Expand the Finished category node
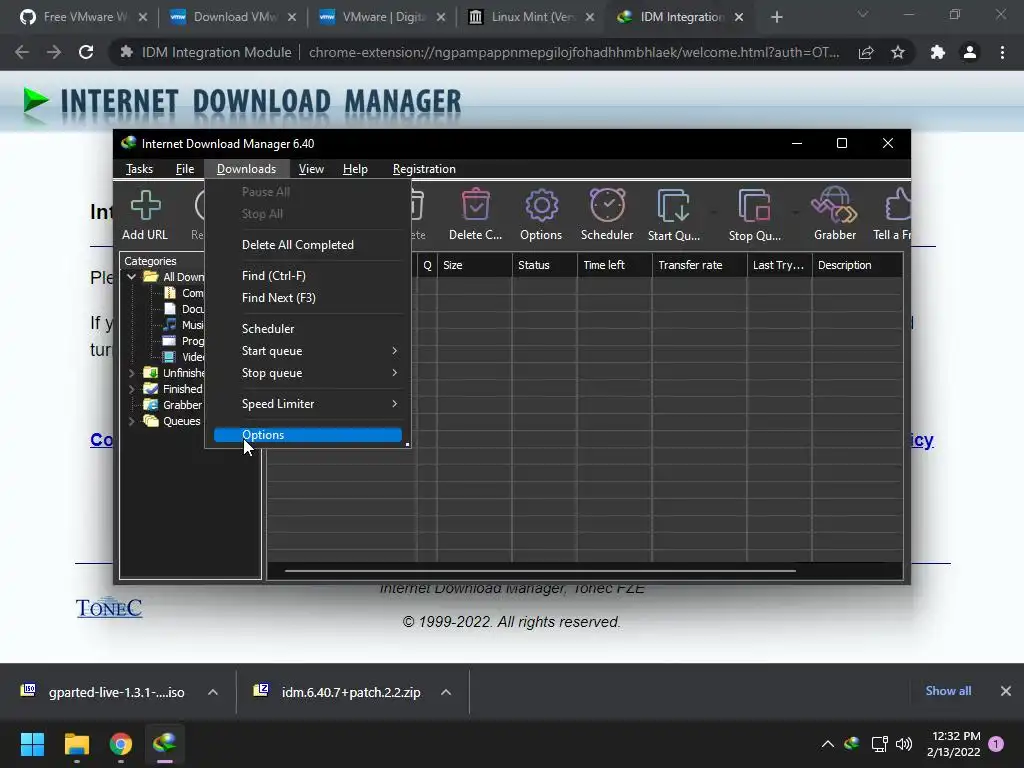 [131, 389]
